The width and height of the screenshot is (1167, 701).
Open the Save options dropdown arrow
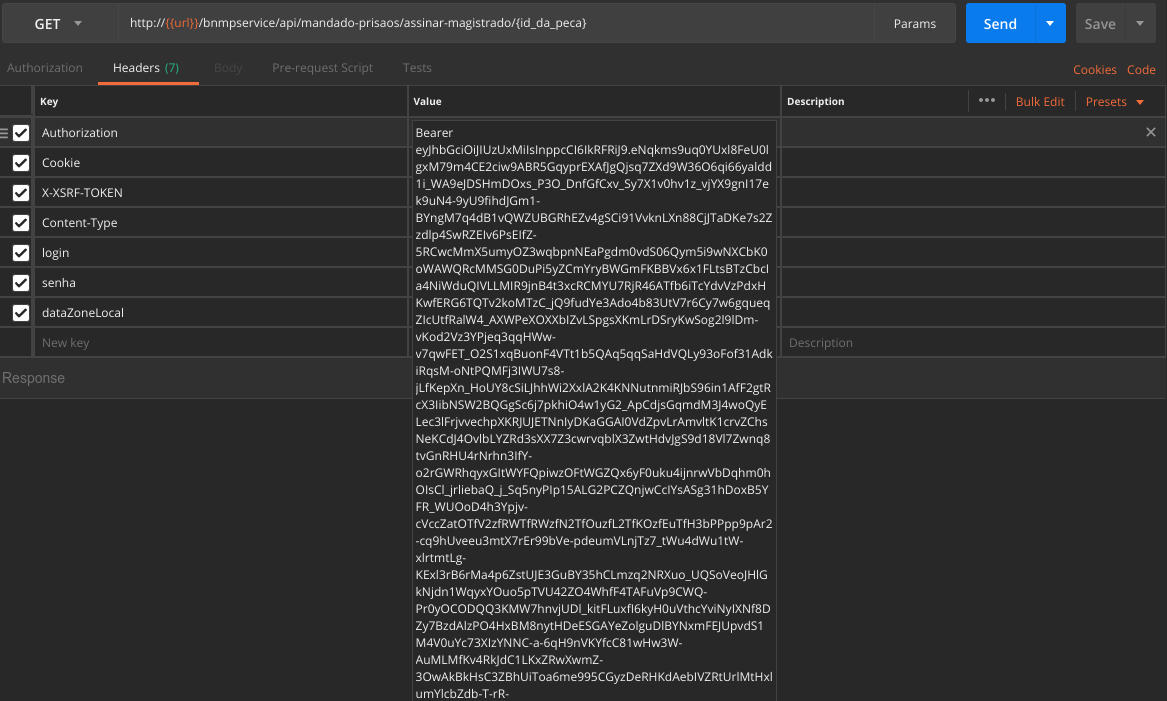click(x=1140, y=23)
